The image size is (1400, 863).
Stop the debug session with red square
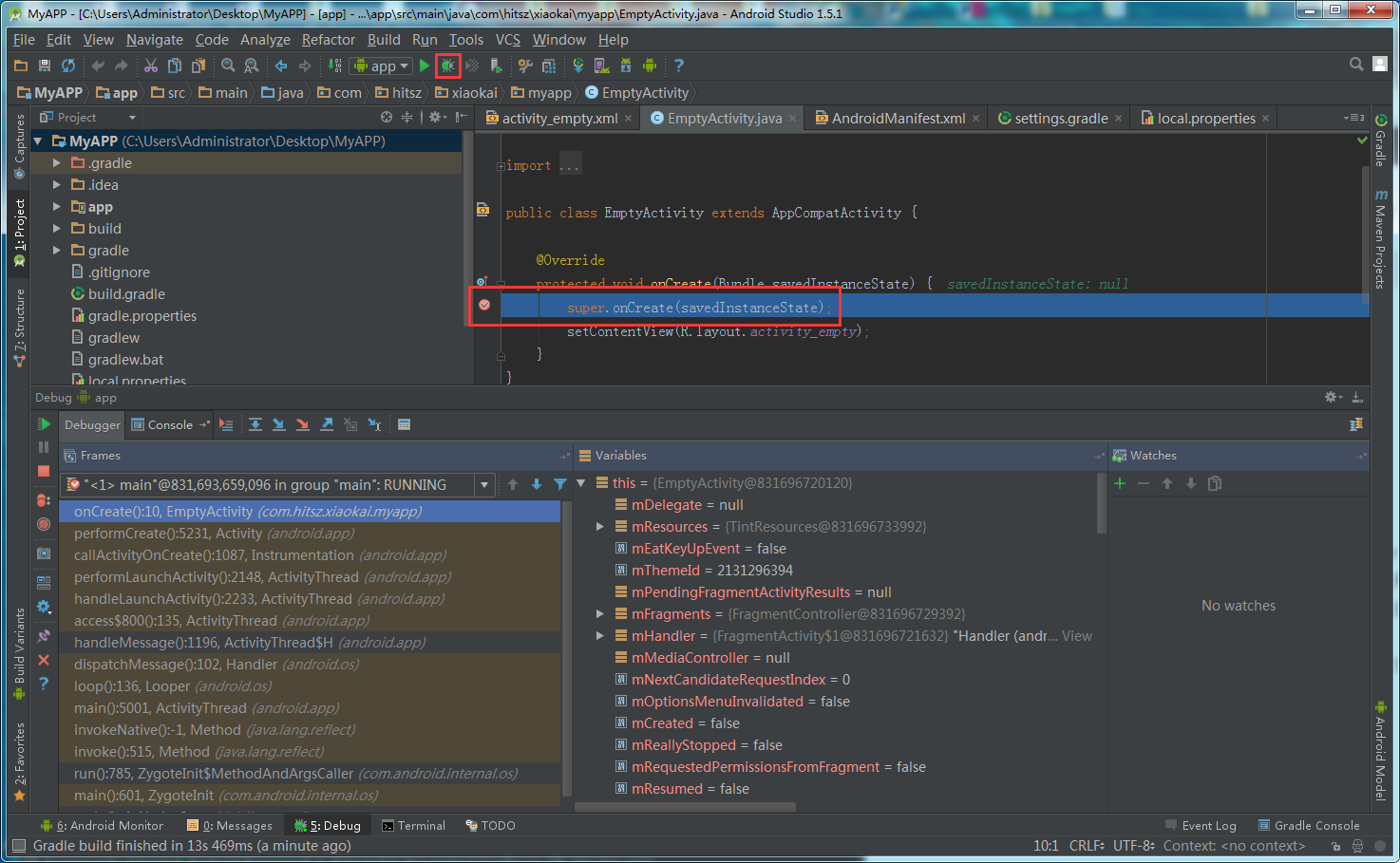coord(44,471)
